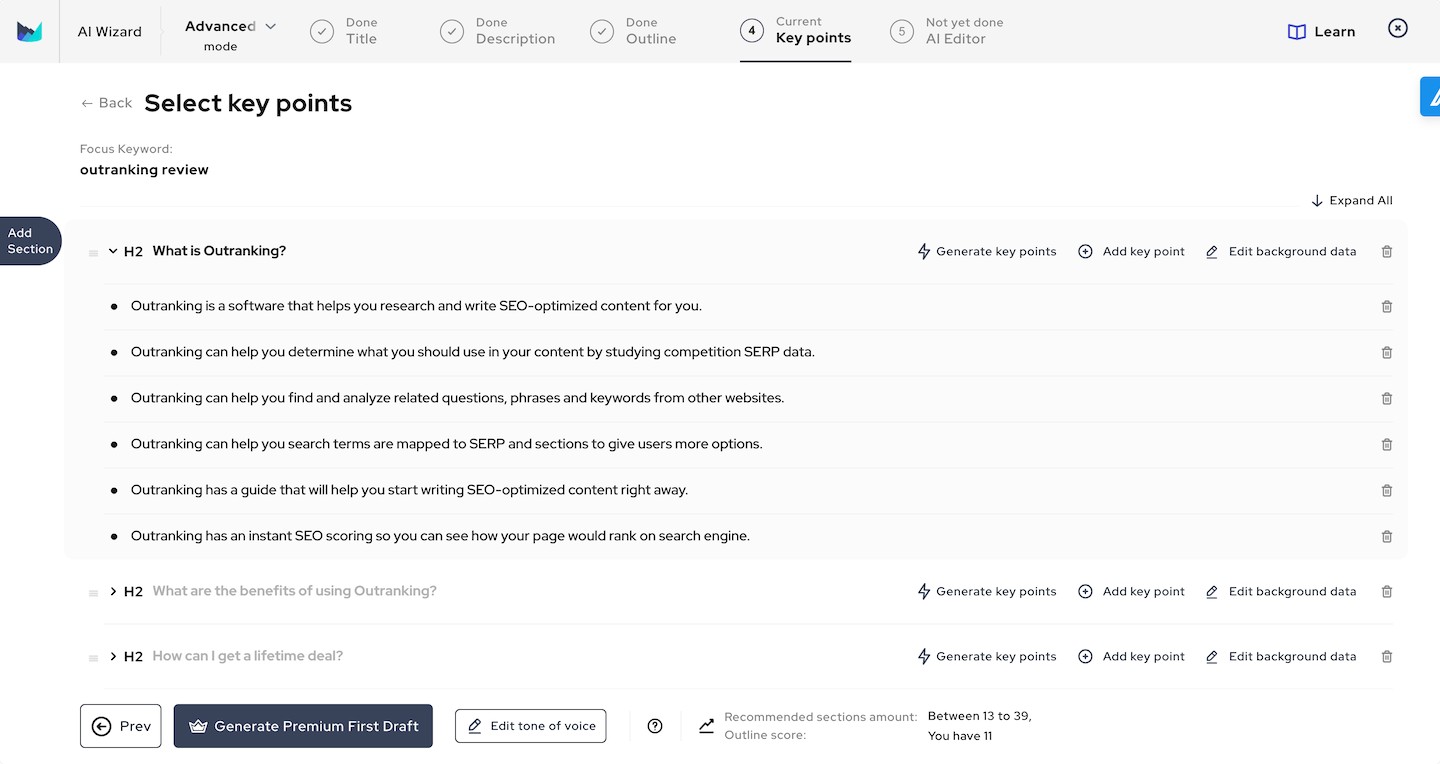Go to the Title step tab
This screenshot has height=764, width=1440.
pyautogui.click(x=344, y=31)
